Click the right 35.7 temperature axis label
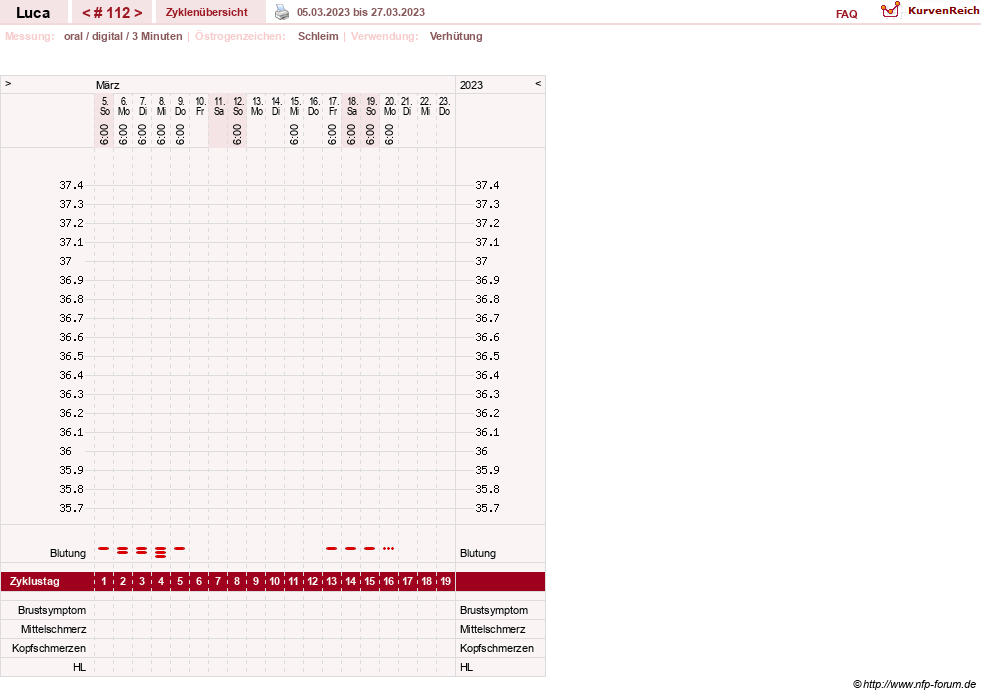Viewport: 981px width, 696px height. 487,508
